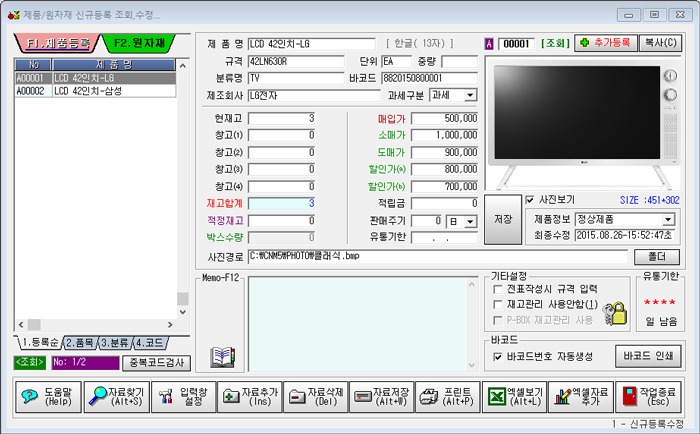This screenshot has height=434, width=700.
Task: Switch to the F2.원자재 tab
Action: click(x=139, y=43)
